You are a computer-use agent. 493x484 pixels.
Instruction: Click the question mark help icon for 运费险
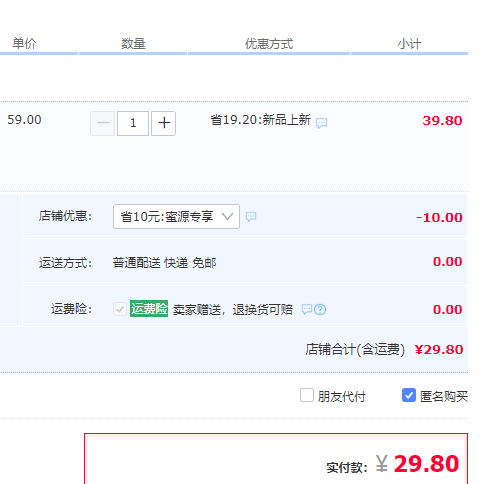(x=320, y=310)
